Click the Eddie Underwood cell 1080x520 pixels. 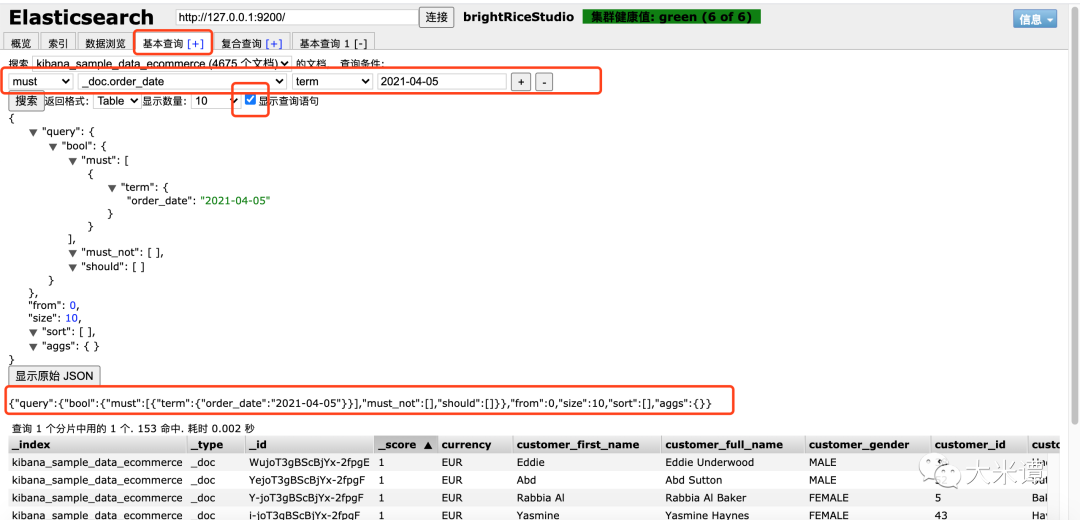coord(734,462)
